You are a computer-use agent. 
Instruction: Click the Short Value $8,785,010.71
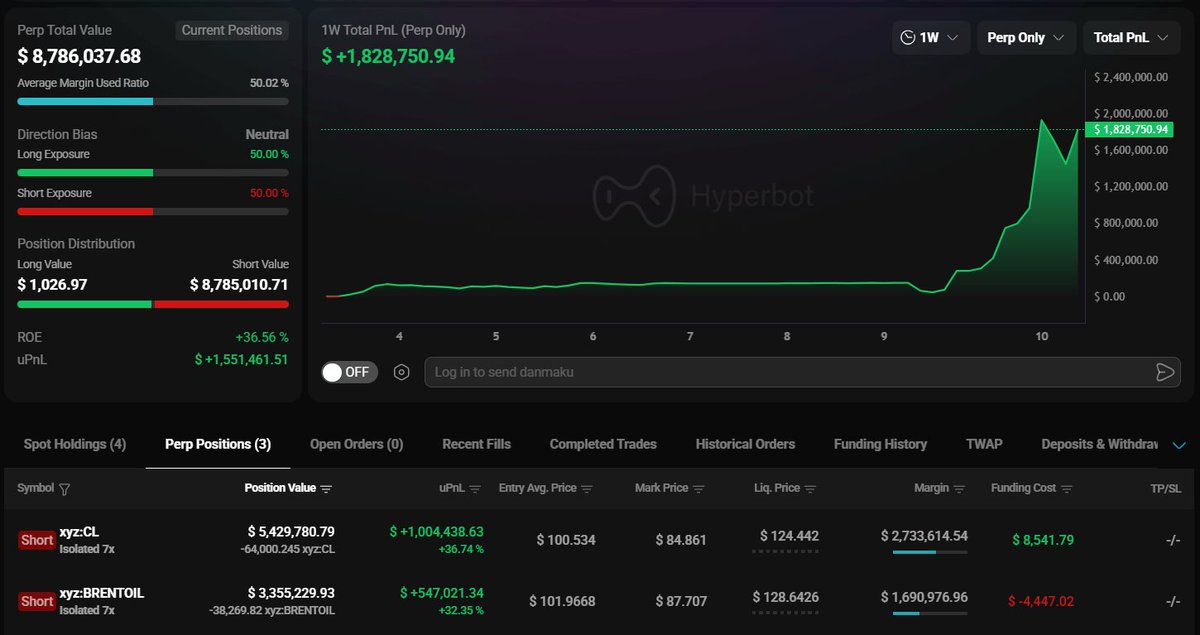click(x=239, y=285)
